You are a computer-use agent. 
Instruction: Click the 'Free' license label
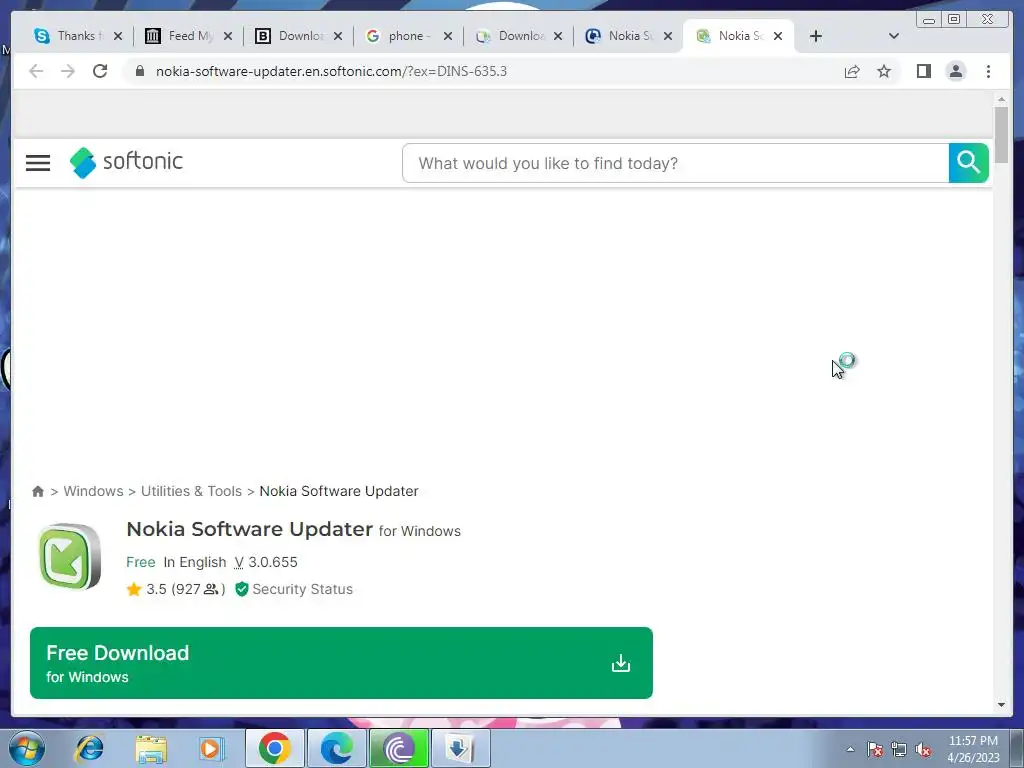140,562
